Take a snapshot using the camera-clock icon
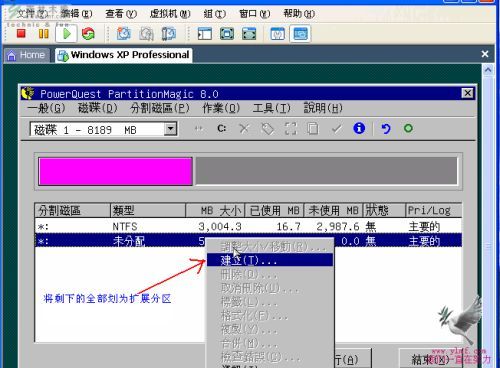Image resolution: width=500 pixels, height=368 pixels. (123, 34)
